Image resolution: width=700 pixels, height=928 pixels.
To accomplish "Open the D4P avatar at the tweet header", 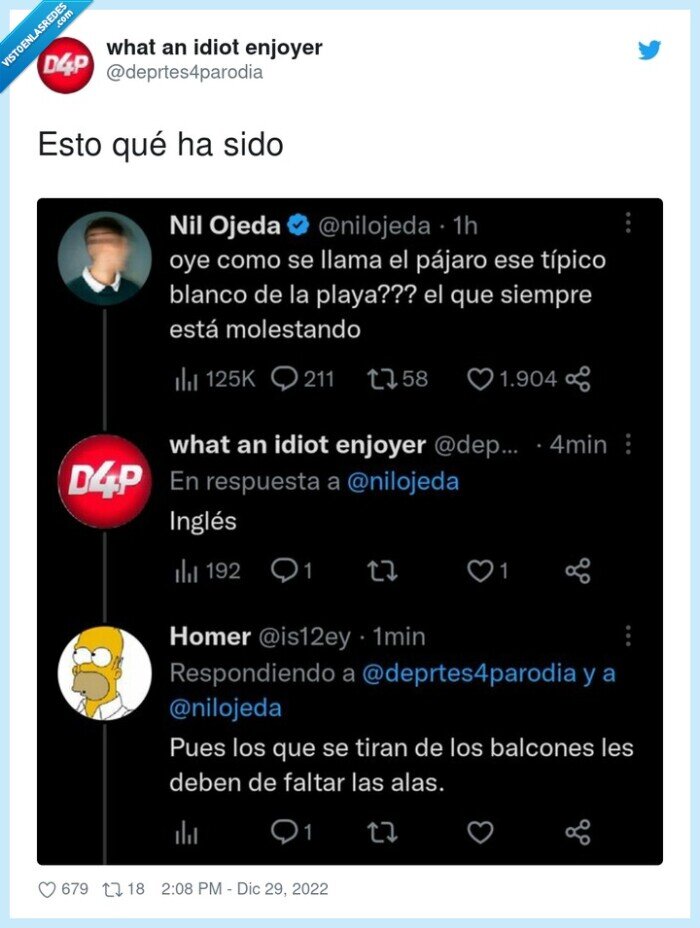I will [65, 65].
